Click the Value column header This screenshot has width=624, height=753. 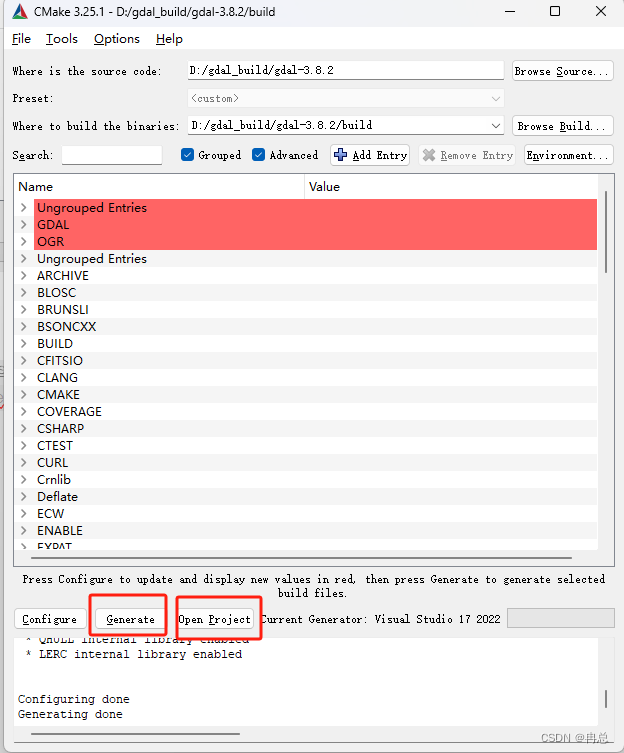[451, 187]
